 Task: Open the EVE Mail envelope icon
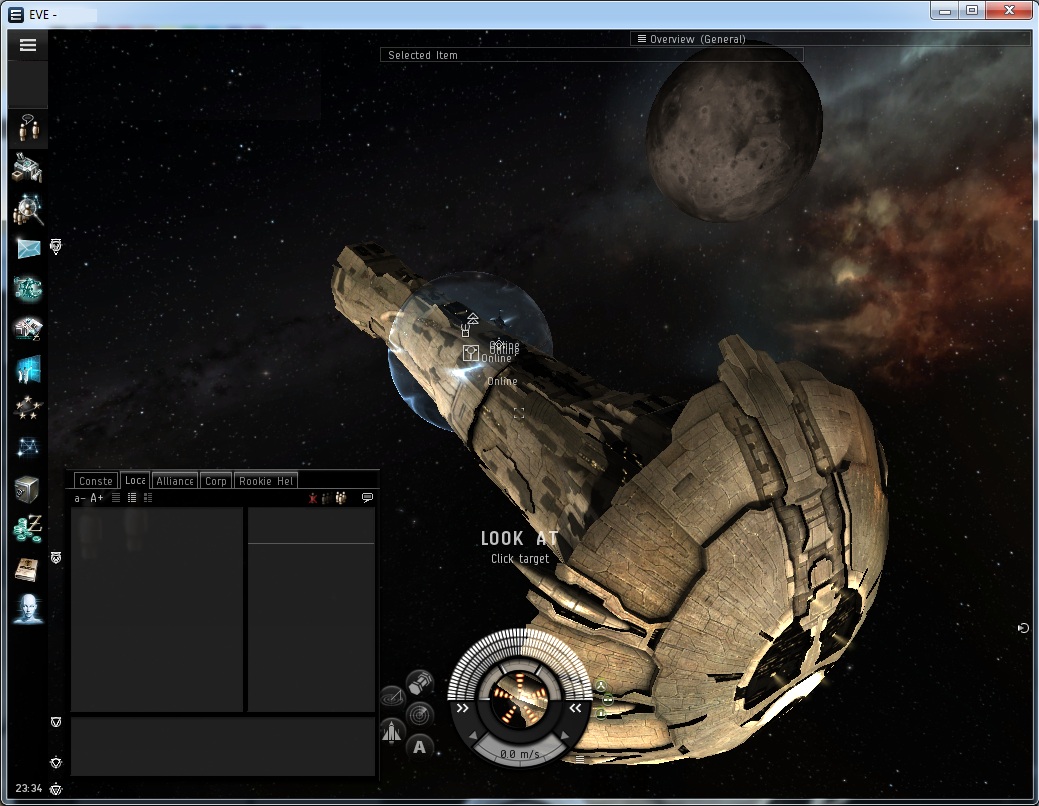pos(28,249)
